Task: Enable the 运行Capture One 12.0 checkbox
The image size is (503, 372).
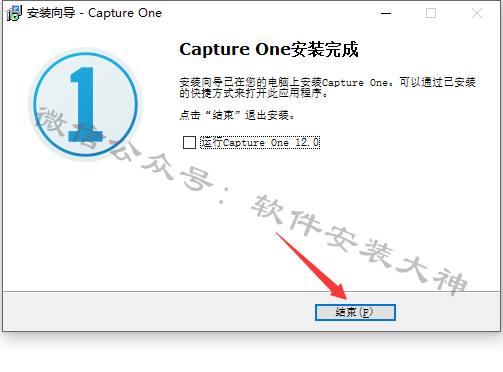Action: pyautogui.click(x=189, y=142)
